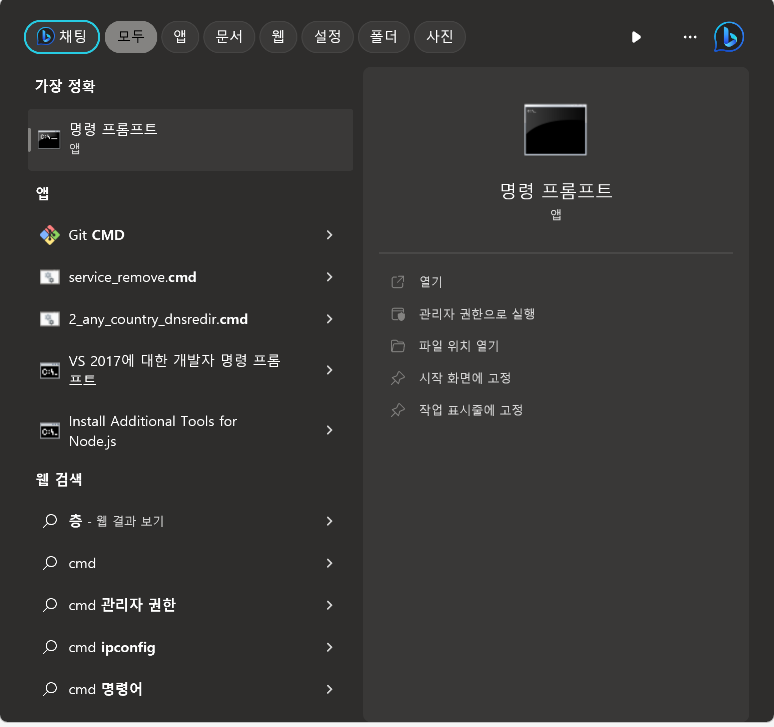The width and height of the screenshot is (774, 727).
Task: Click the large command prompt preview thumbnail
Action: pyautogui.click(x=555, y=130)
